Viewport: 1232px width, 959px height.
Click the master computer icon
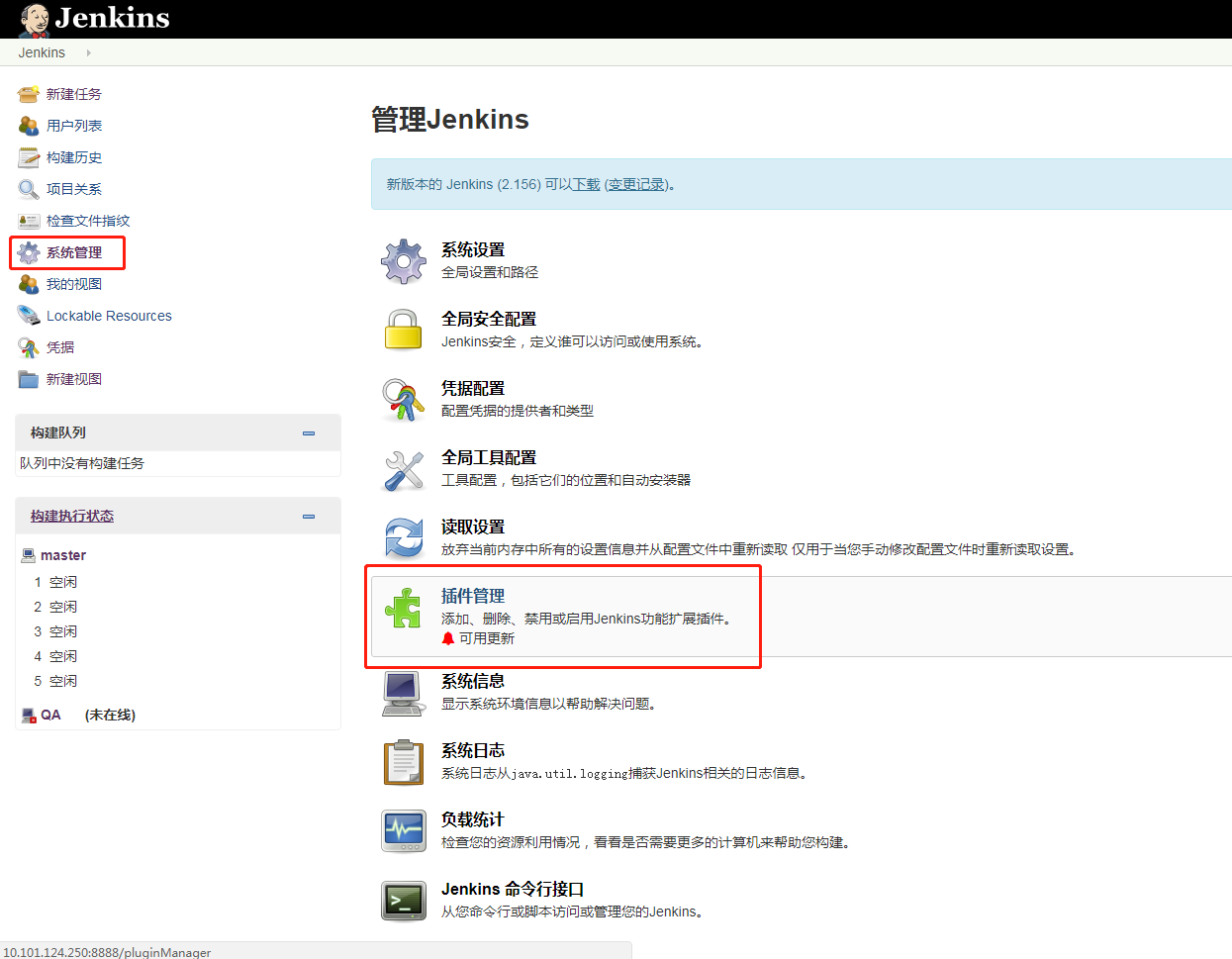[29, 555]
